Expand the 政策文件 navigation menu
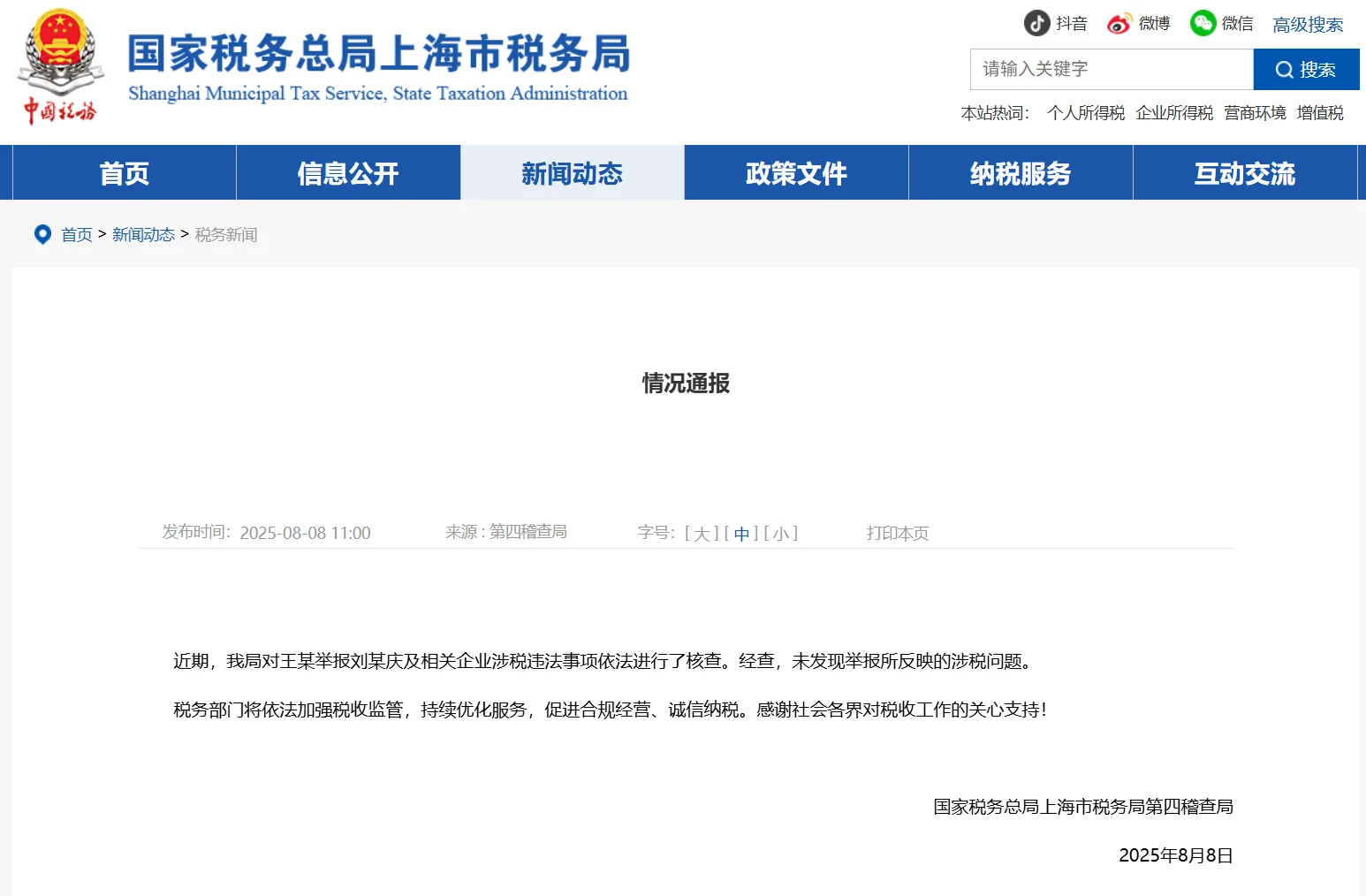Image resolution: width=1366 pixels, height=896 pixels. click(796, 173)
